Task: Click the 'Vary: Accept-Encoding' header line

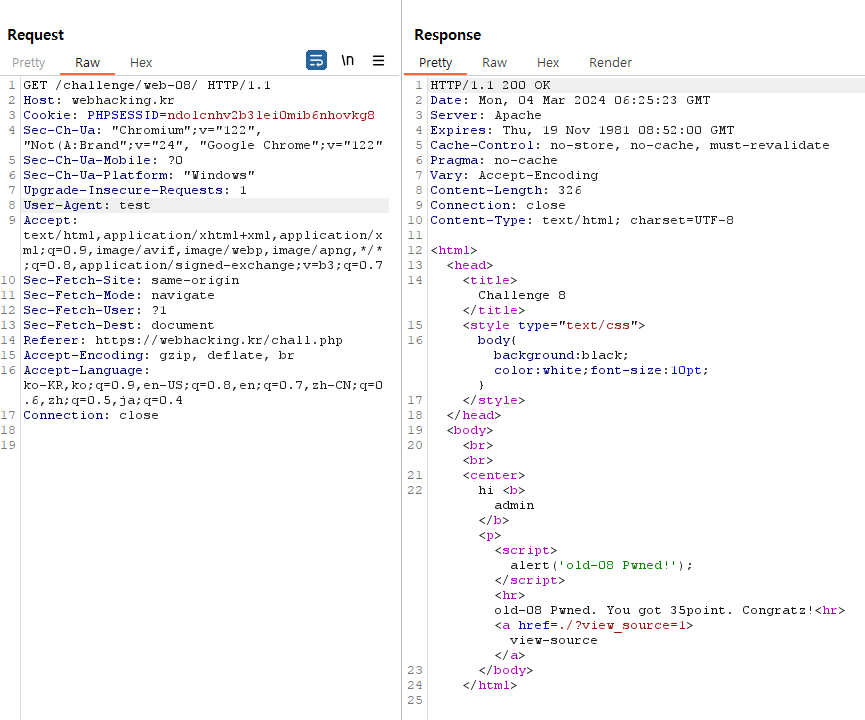Action: [x=514, y=175]
